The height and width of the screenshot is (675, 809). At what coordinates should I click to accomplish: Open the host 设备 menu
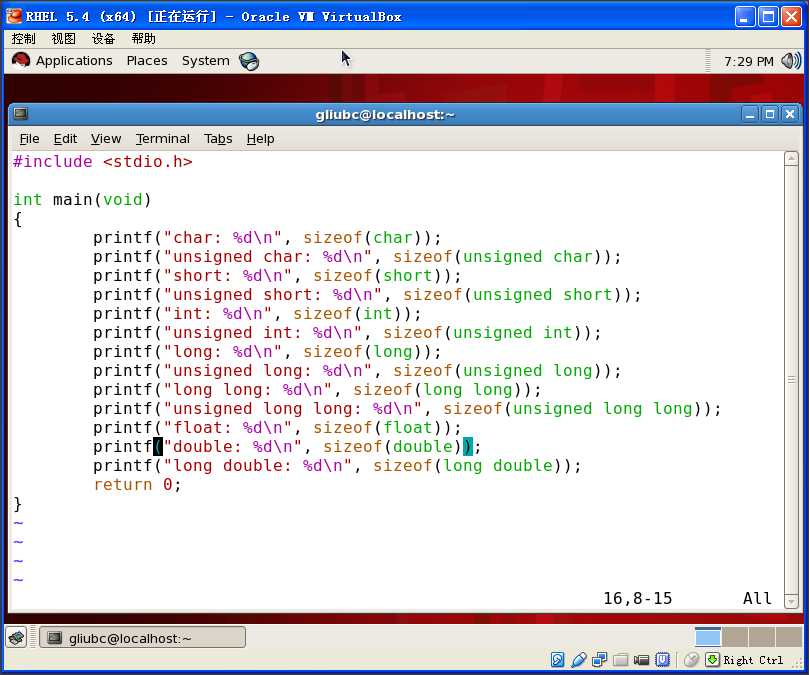coord(103,39)
